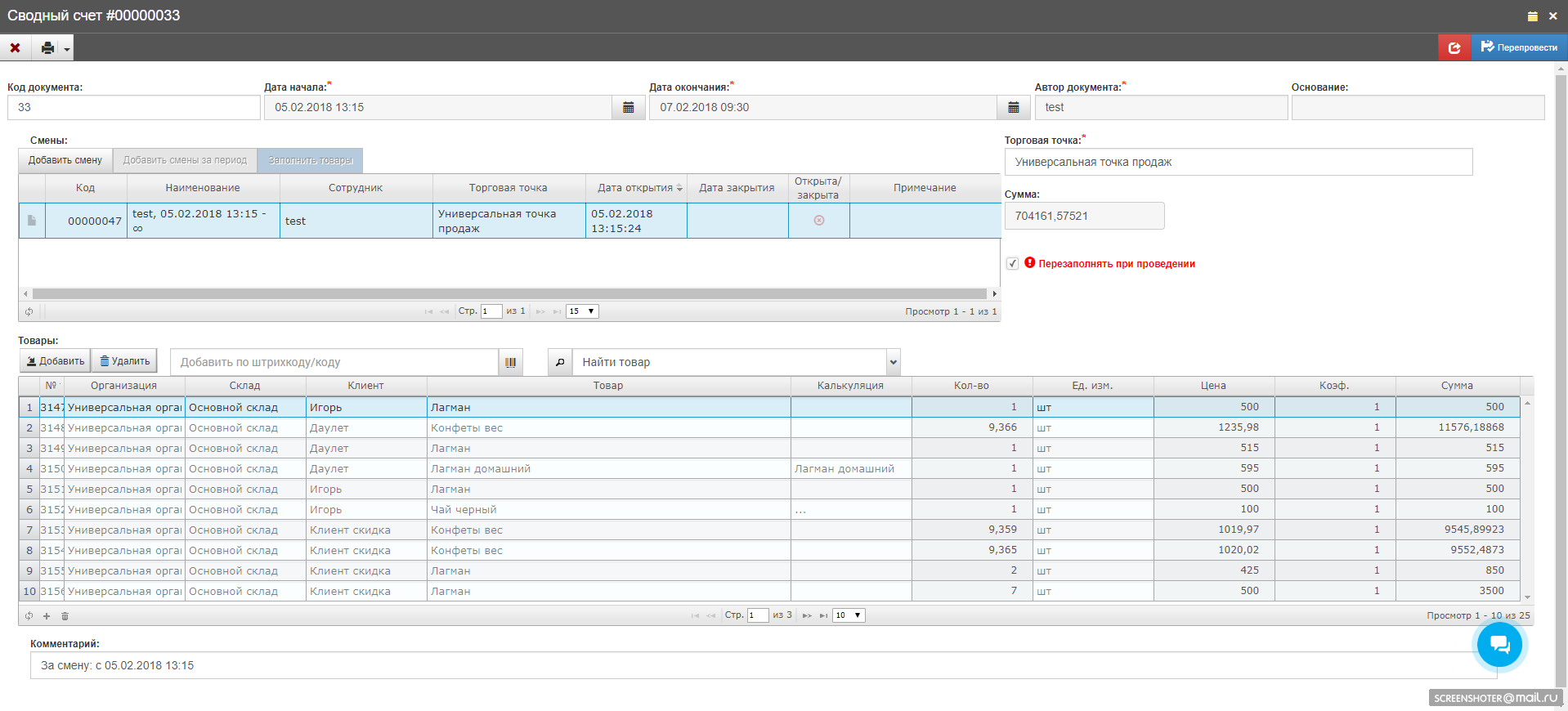Open the chat support bubble
This screenshot has height=711, width=1568.
tap(1499, 645)
